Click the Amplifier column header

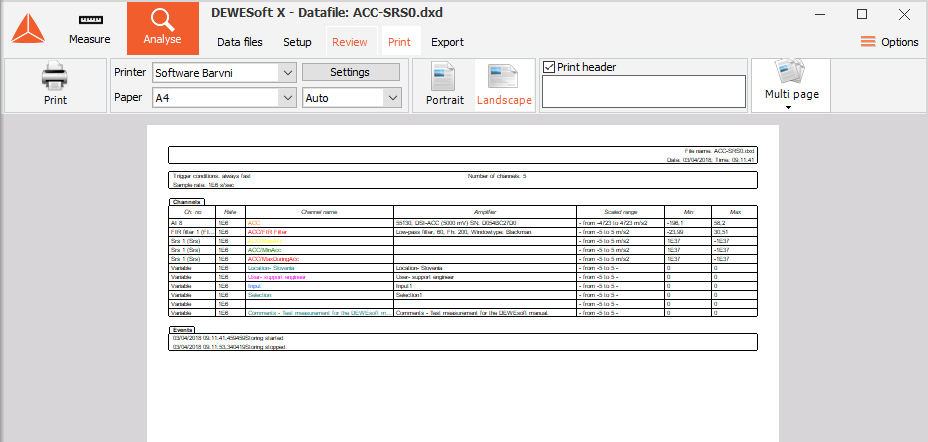[485, 212]
